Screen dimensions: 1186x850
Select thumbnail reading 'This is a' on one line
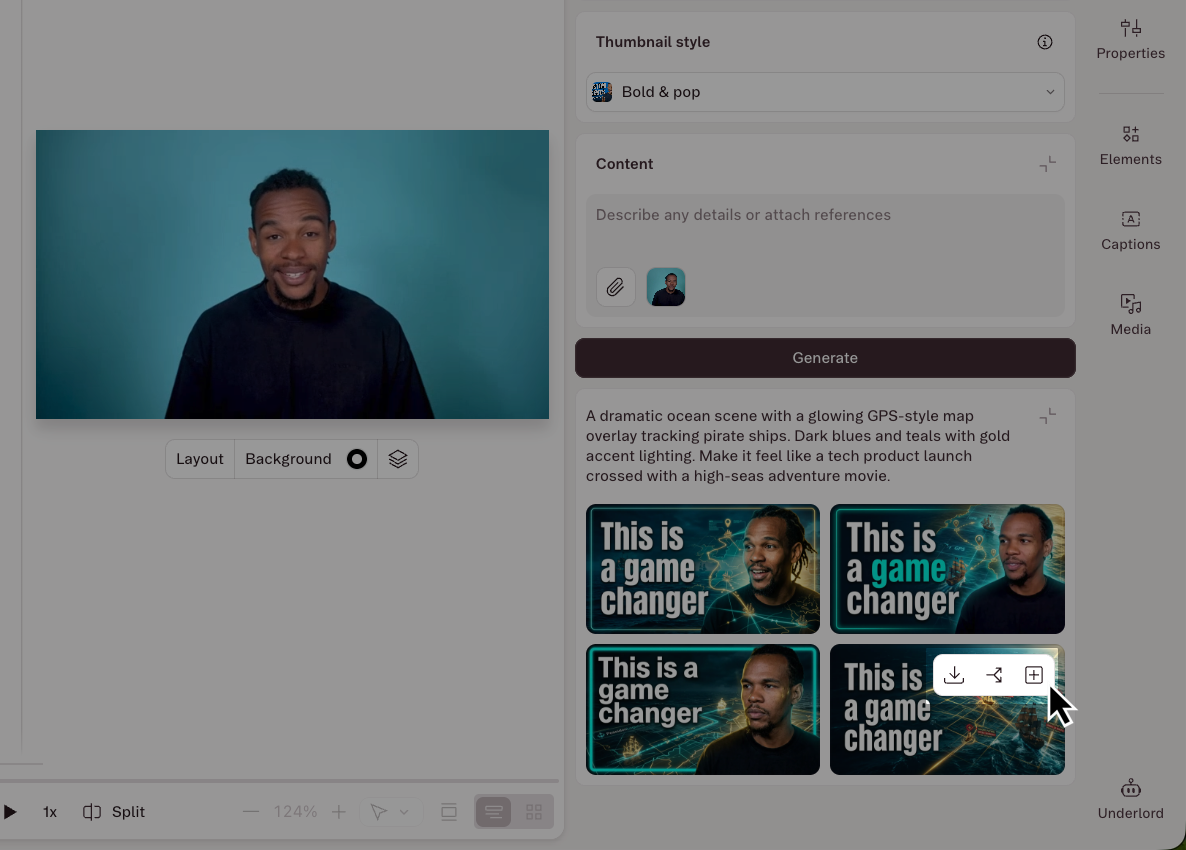tap(703, 709)
